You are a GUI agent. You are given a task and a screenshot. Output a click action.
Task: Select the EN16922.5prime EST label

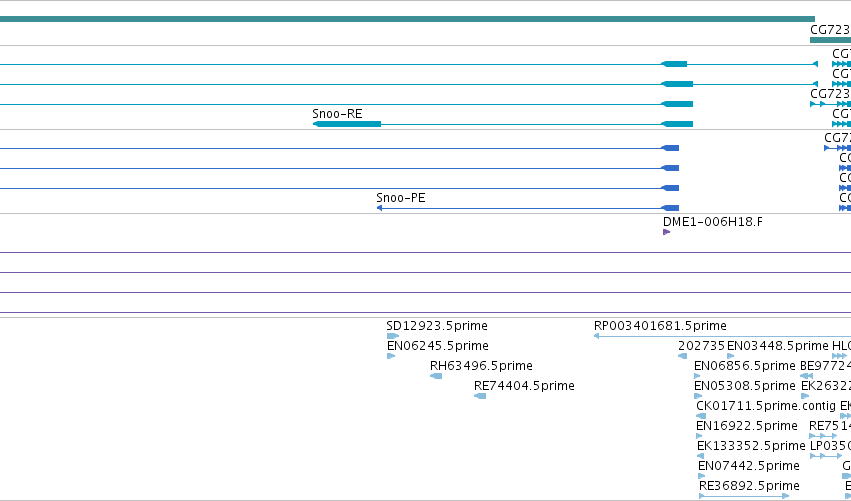pyautogui.click(x=747, y=426)
